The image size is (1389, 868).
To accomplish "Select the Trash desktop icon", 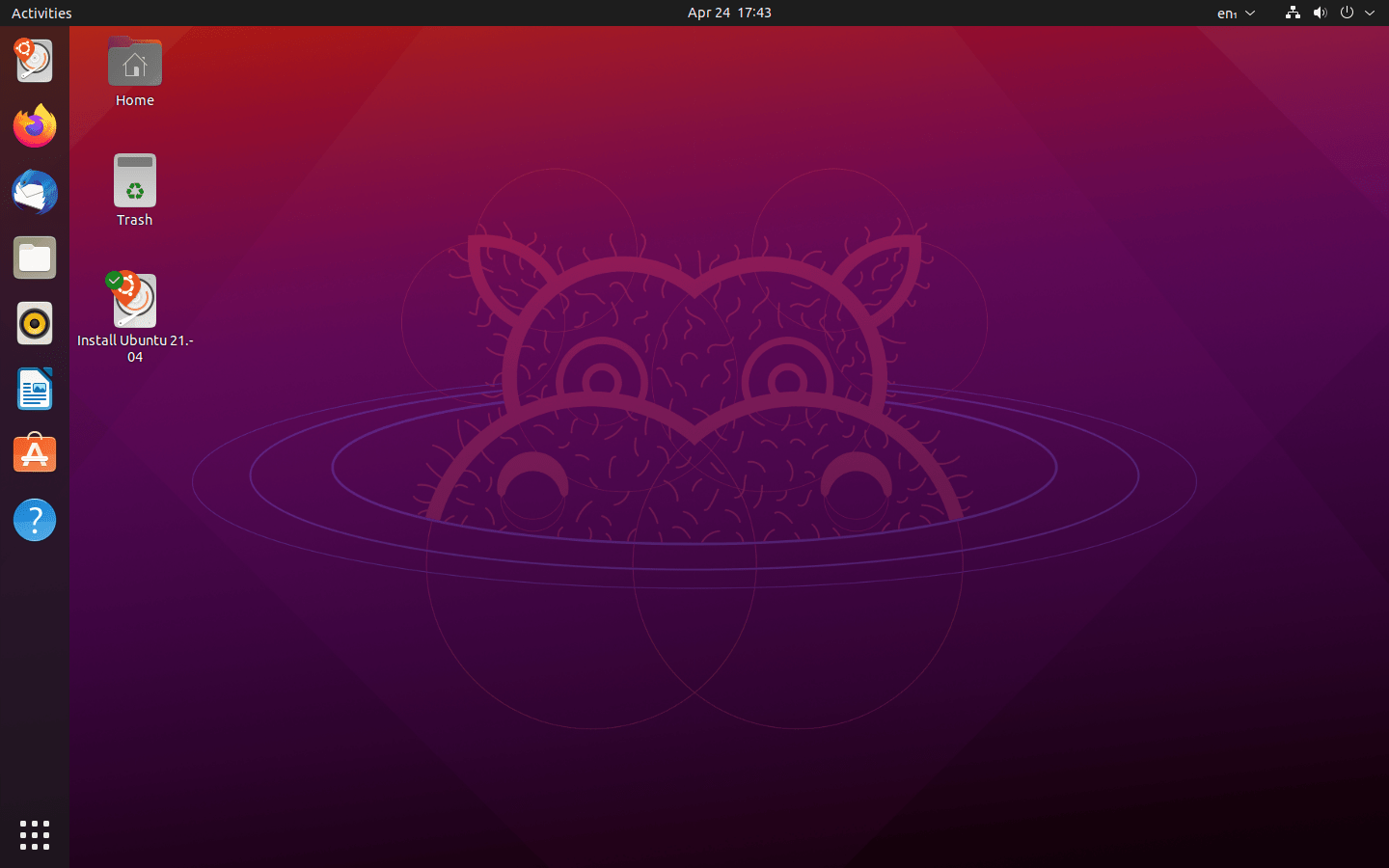I will tap(135, 180).
